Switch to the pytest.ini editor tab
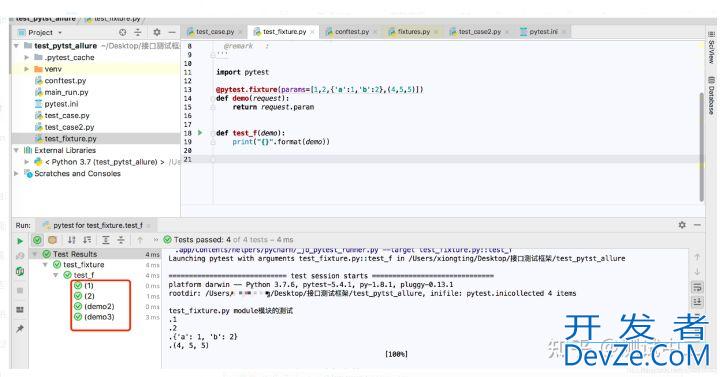The width and height of the screenshot is (720, 377). [543, 32]
